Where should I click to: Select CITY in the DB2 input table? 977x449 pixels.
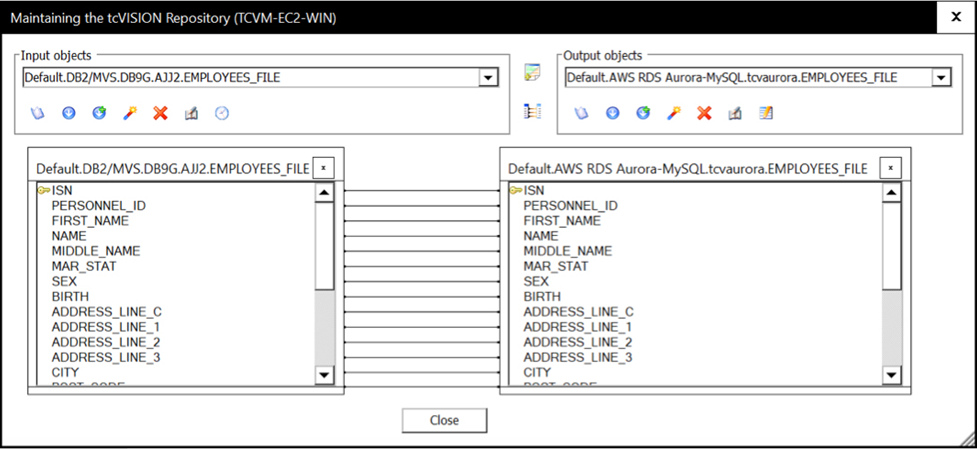(65, 372)
